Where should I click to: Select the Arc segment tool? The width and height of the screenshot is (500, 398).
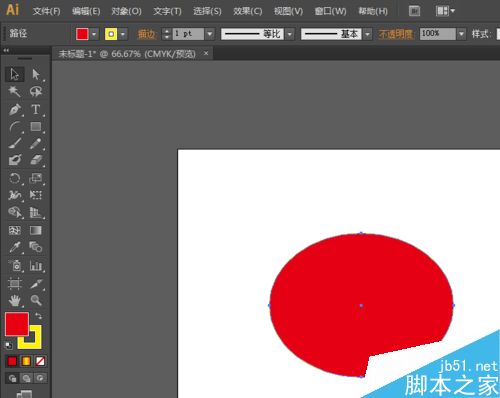15,127
